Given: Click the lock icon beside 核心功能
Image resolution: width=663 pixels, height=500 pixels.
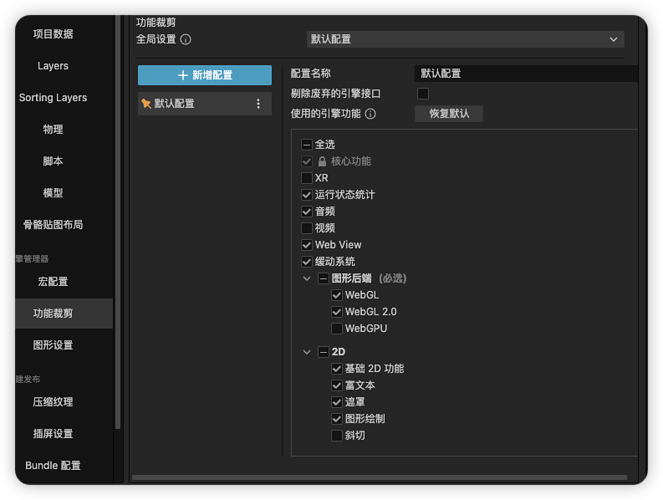Looking at the screenshot, I should tap(322, 161).
